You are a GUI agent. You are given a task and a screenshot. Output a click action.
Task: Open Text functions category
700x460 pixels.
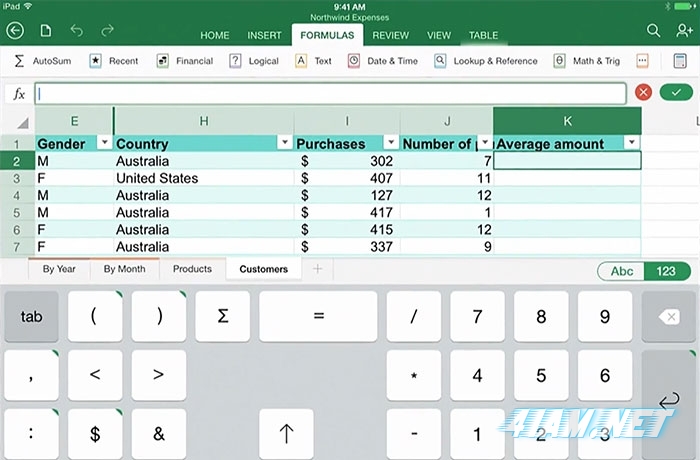tap(313, 61)
